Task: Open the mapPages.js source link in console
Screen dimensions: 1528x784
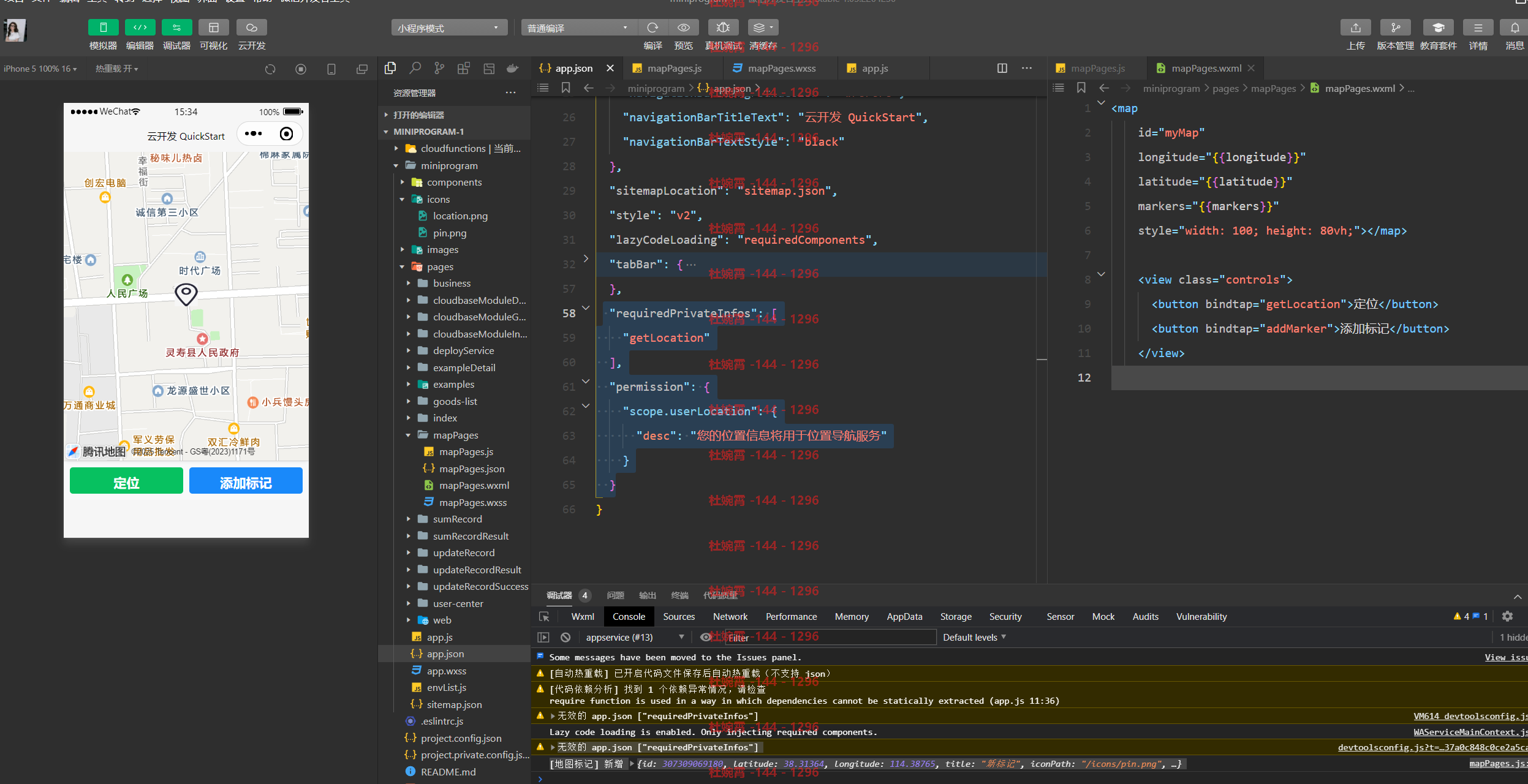Action: pyautogui.click(x=1498, y=763)
